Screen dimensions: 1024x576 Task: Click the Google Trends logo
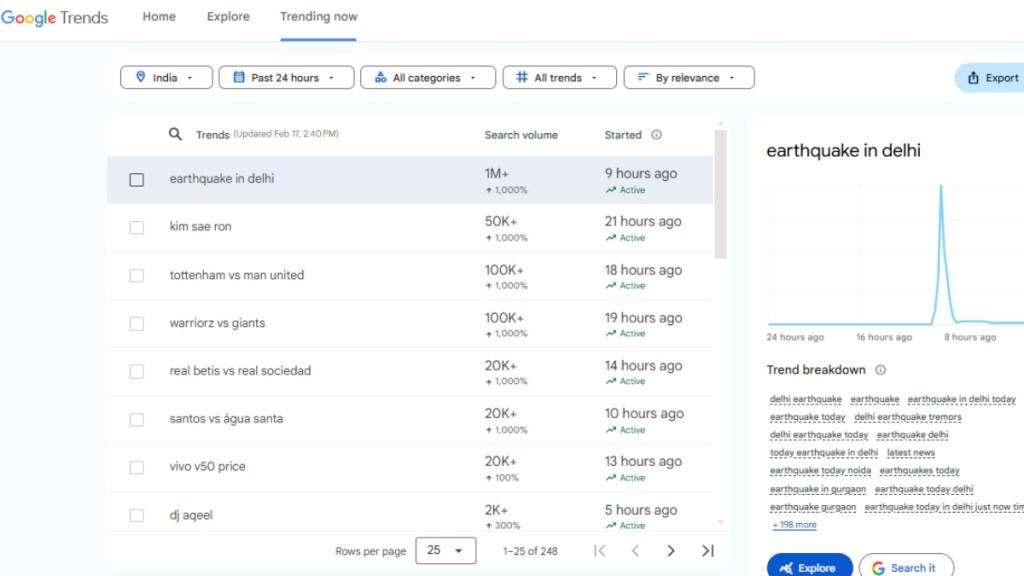pos(55,17)
